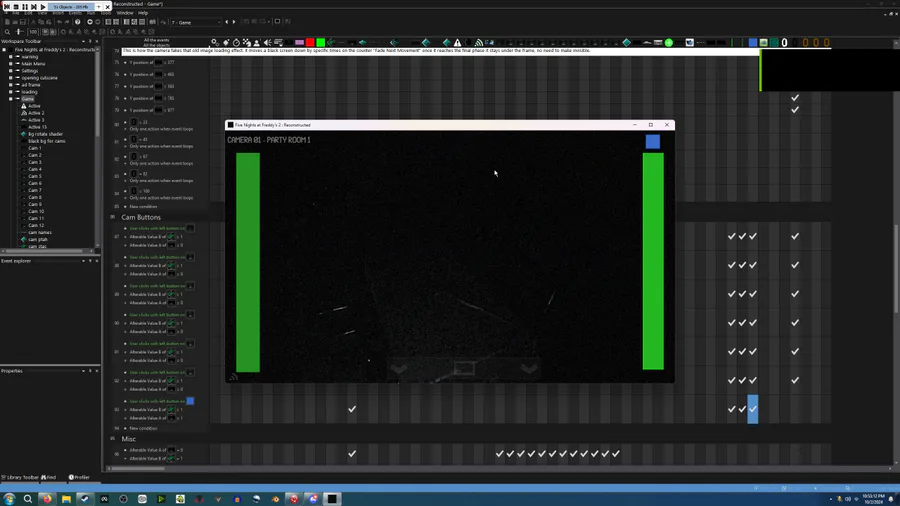
Task: Click the Cam Buttons group header
Action: 141,217
